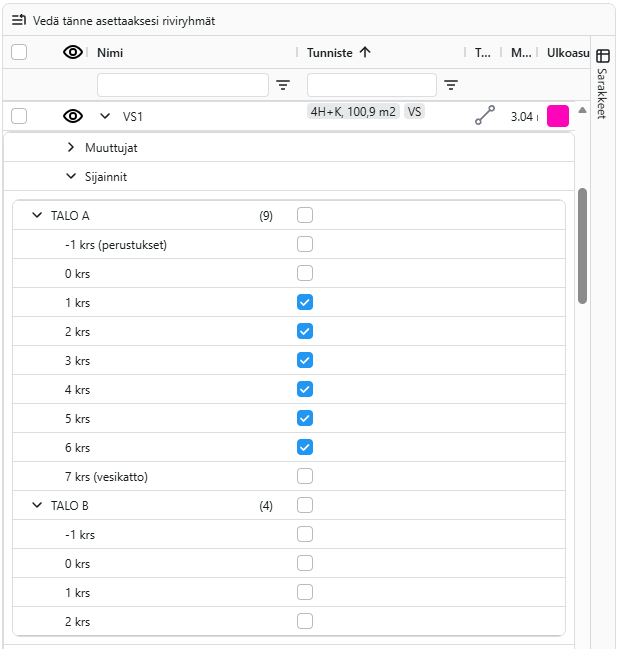
Task: Click the VS tag in VS1 row
Action: [414, 112]
